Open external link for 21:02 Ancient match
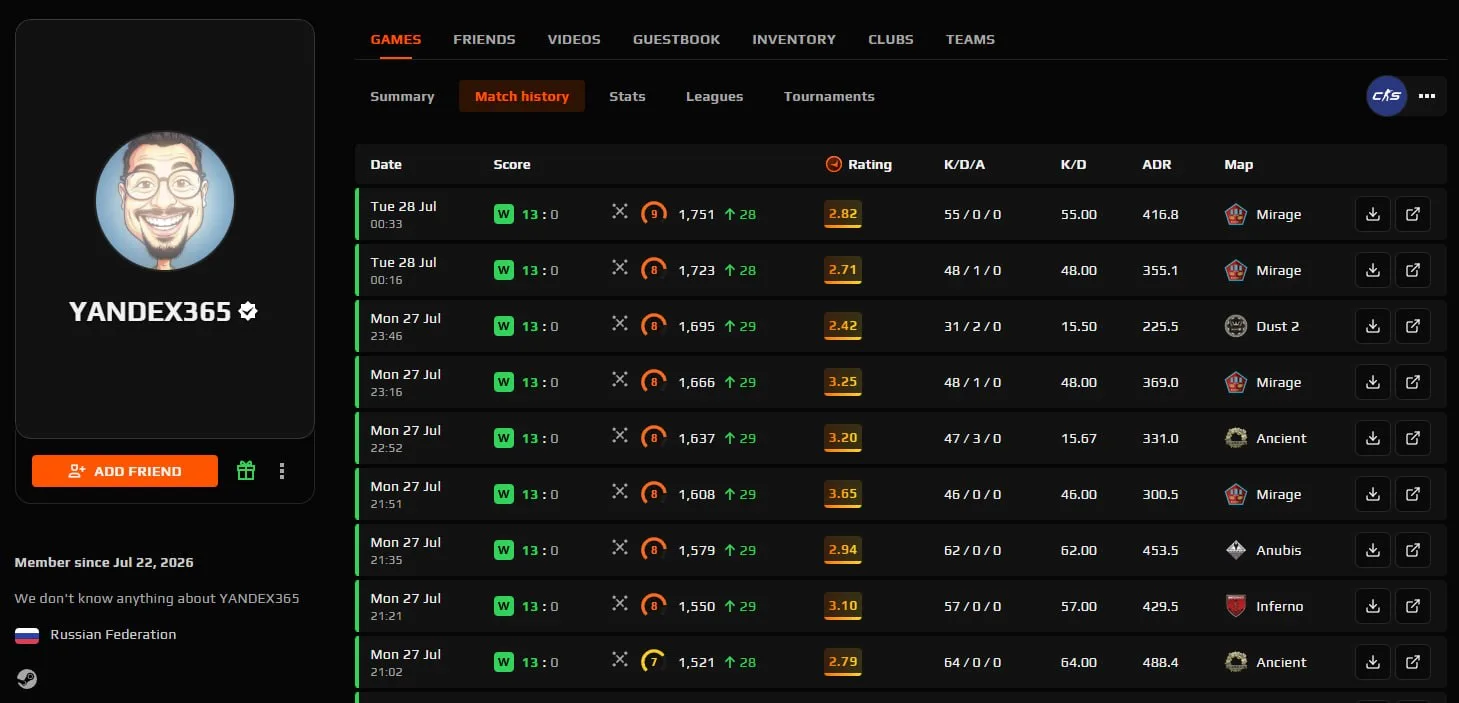The height and width of the screenshot is (703, 1459). click(1413, 662)
